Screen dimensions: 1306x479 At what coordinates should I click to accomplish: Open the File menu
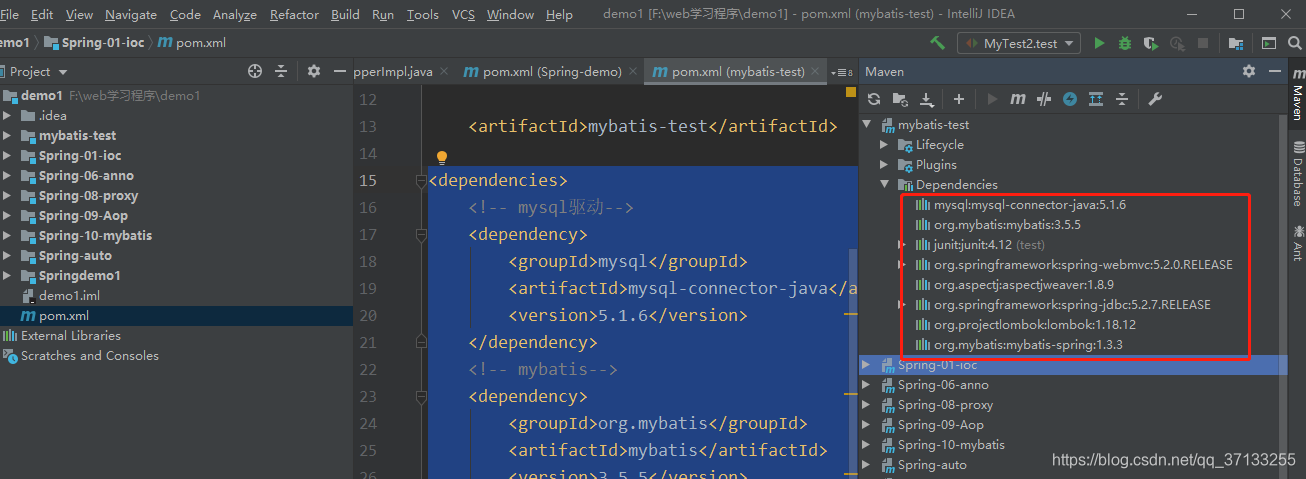click(9, 15)
